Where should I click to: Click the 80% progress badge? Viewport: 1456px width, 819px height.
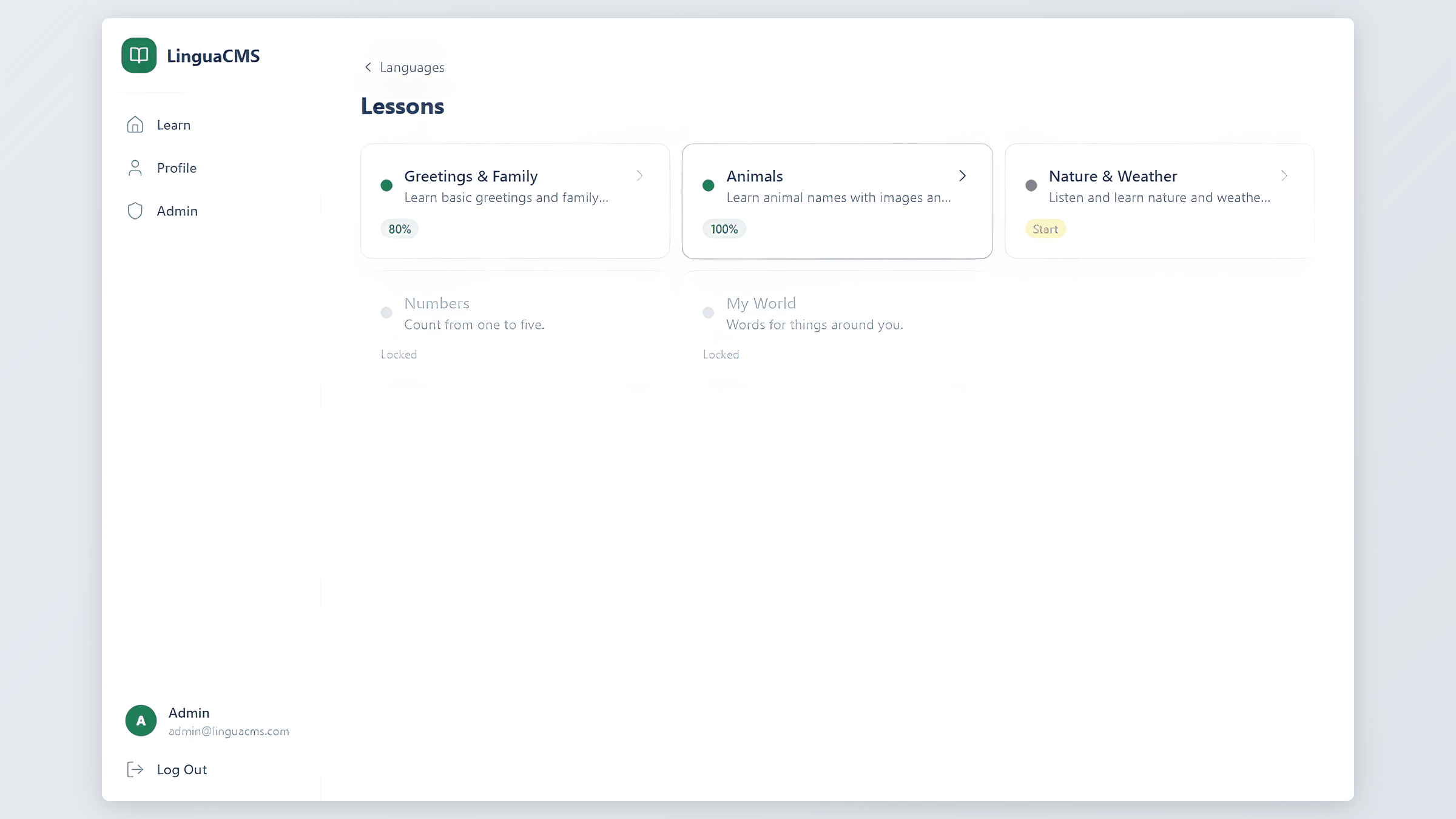click(400, 229)
